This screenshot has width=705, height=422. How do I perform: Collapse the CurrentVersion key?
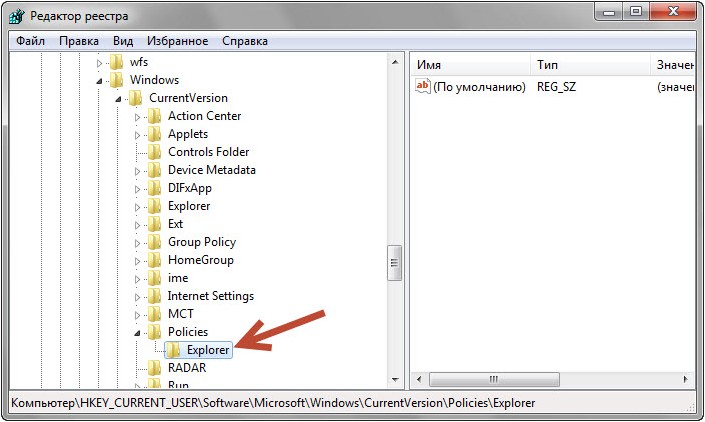pyautogui.click(x=118, y=99)
